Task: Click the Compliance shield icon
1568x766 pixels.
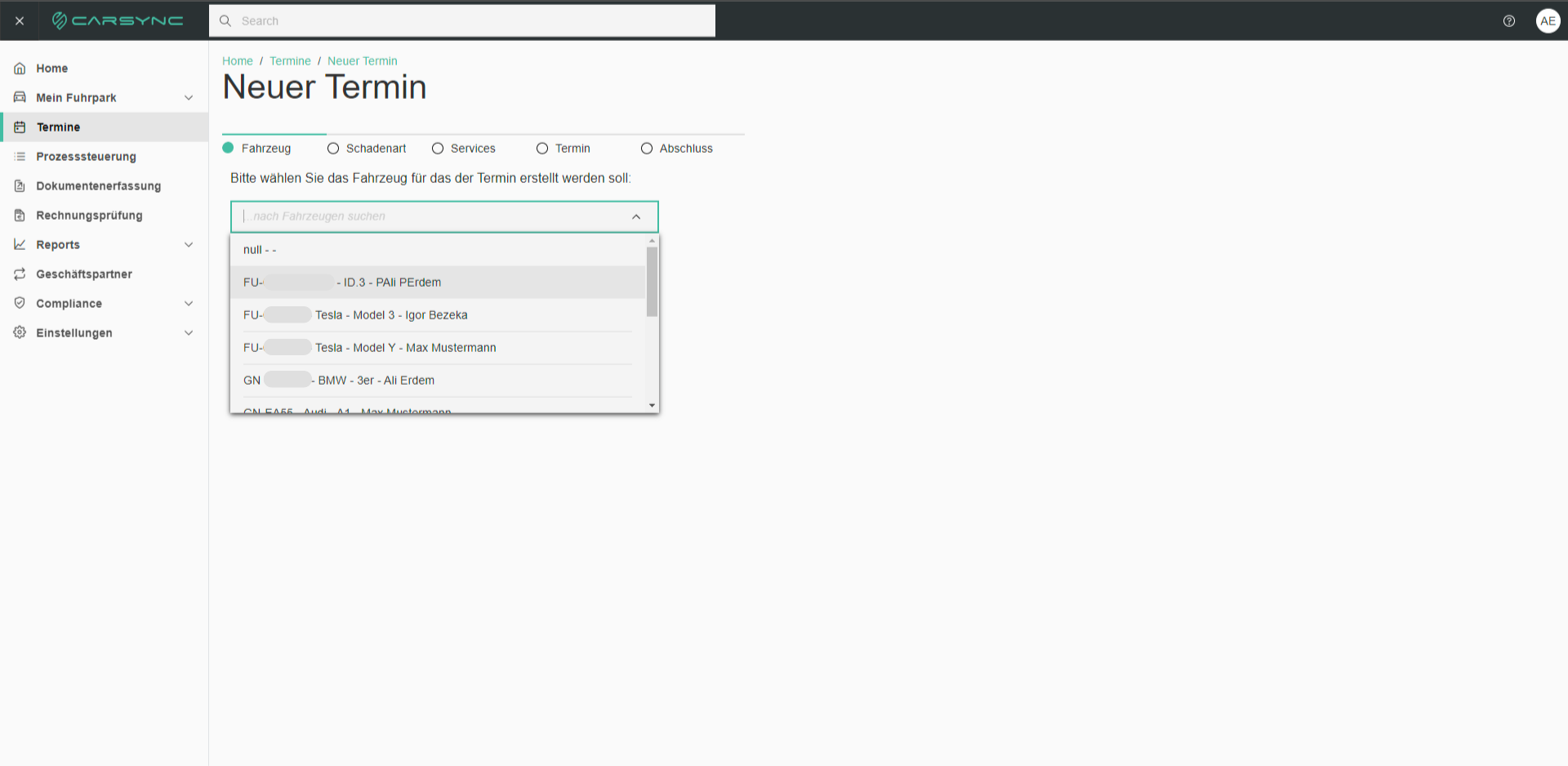Action: point(20,303)
